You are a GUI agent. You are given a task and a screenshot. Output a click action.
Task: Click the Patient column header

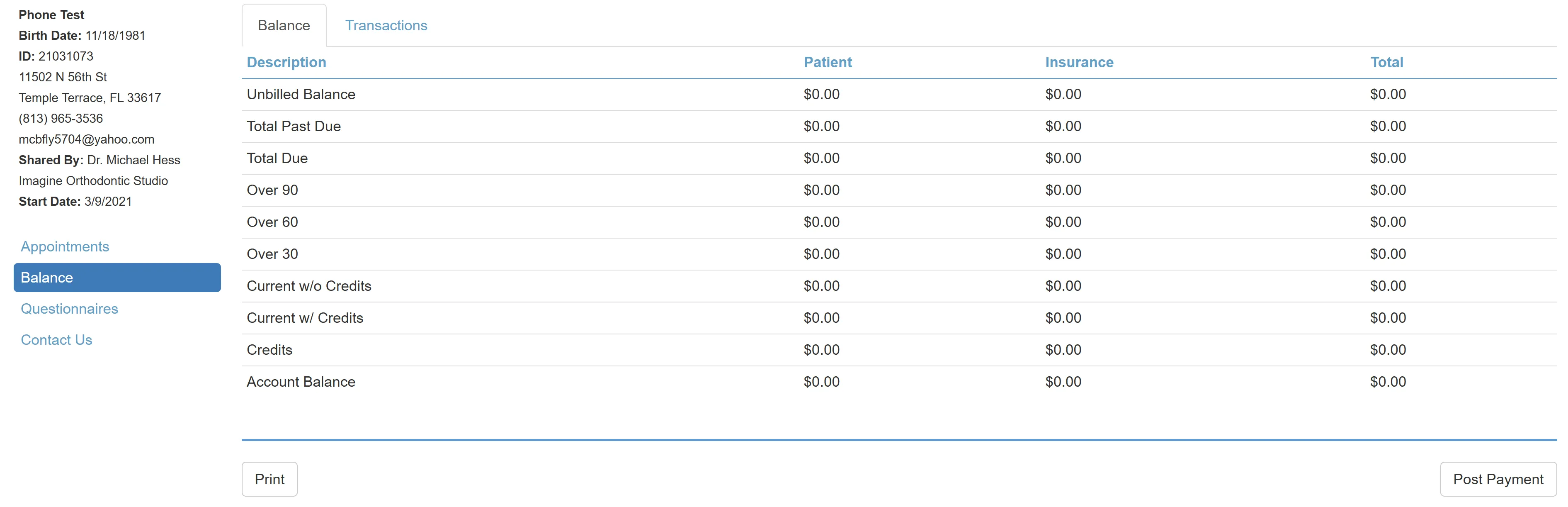click(x=827, y=62)
